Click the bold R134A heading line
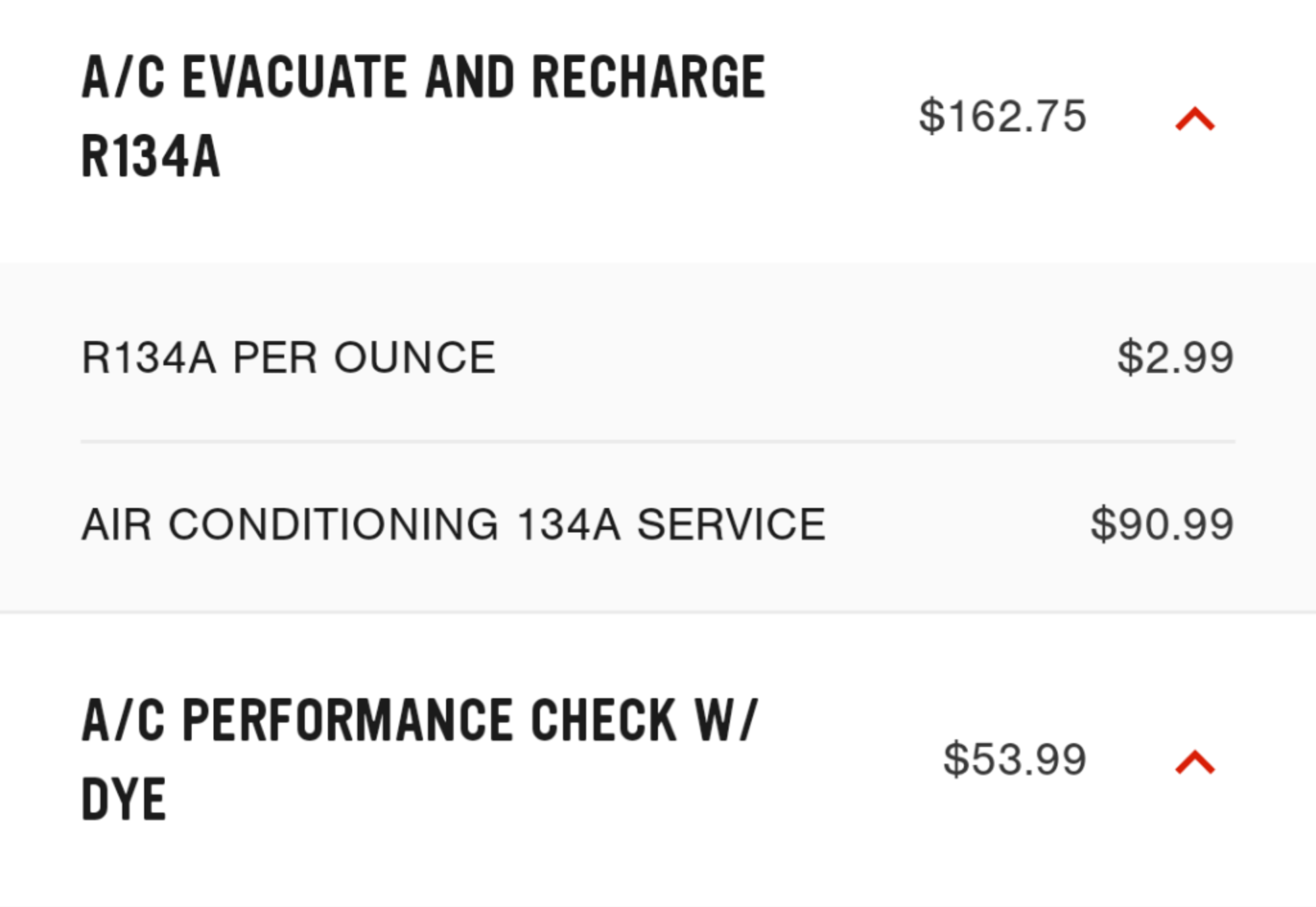This screenshot has width=1316, height=907. [151, 157]
